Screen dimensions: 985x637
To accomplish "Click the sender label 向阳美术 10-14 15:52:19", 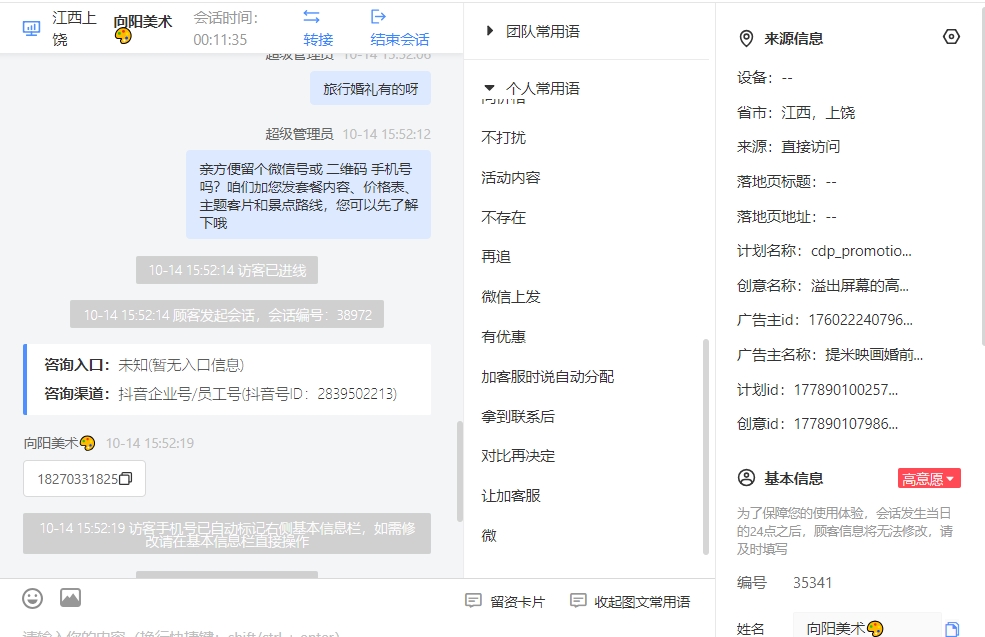I will click(109, 444).
